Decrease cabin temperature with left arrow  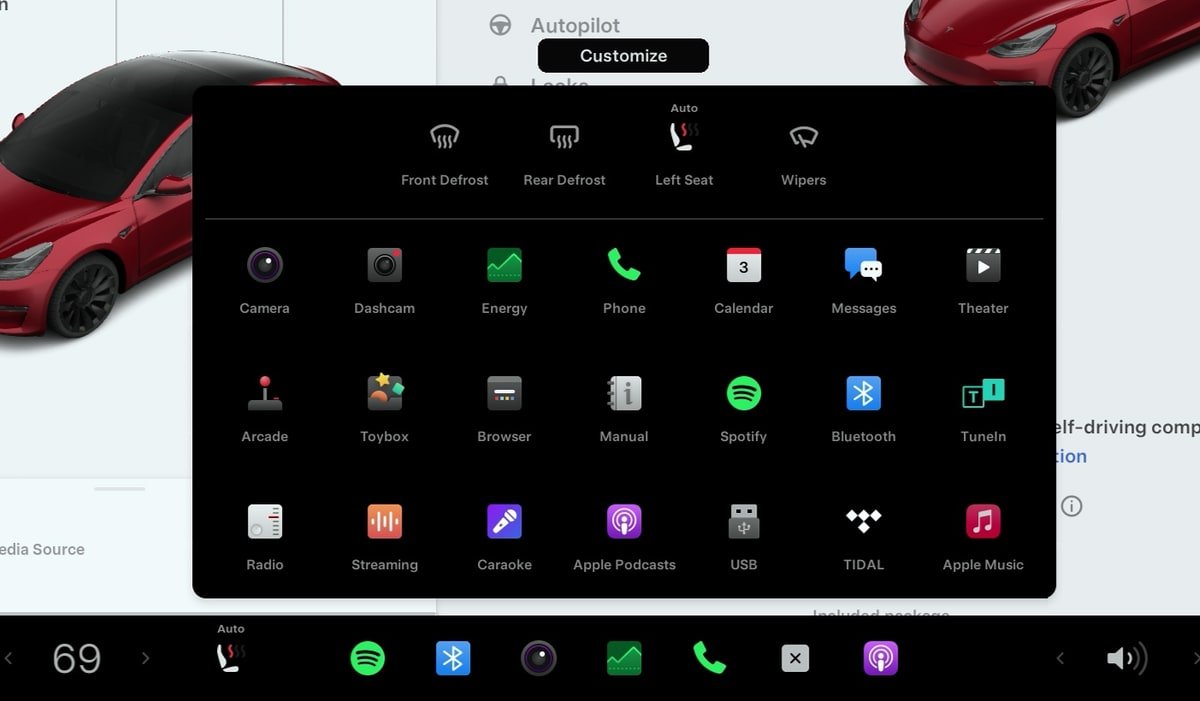click(x=9, y=658)
